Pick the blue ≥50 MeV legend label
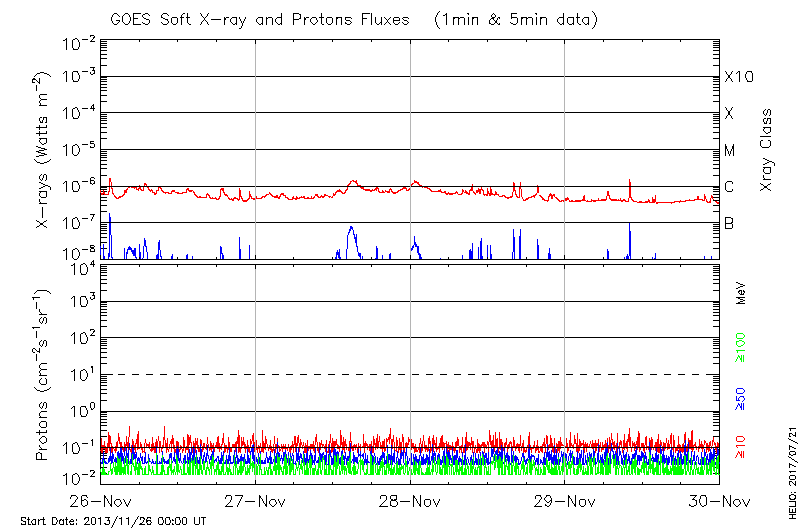This screenshot has height=530, width=800. point(741,399)
